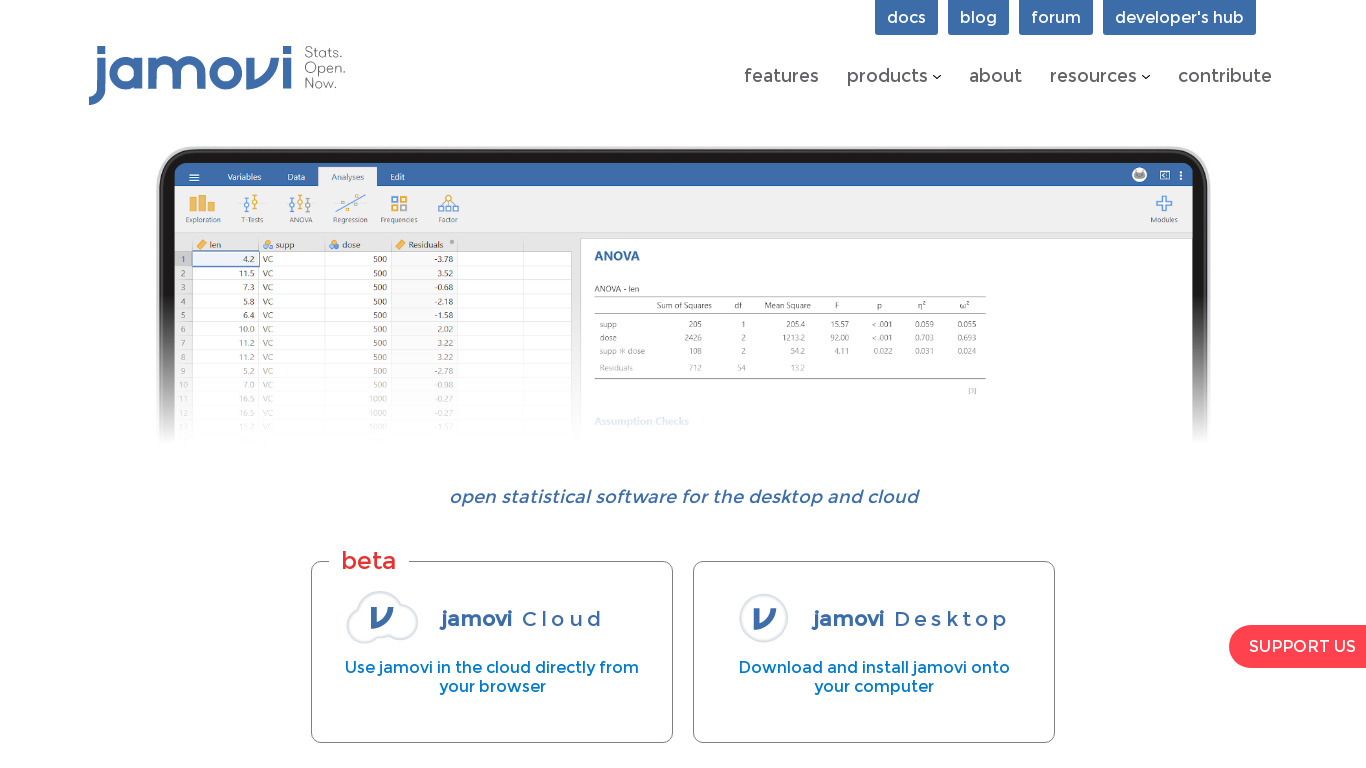
Task: Click 'Use jamovi in the cloud' text
Action: 492,677
